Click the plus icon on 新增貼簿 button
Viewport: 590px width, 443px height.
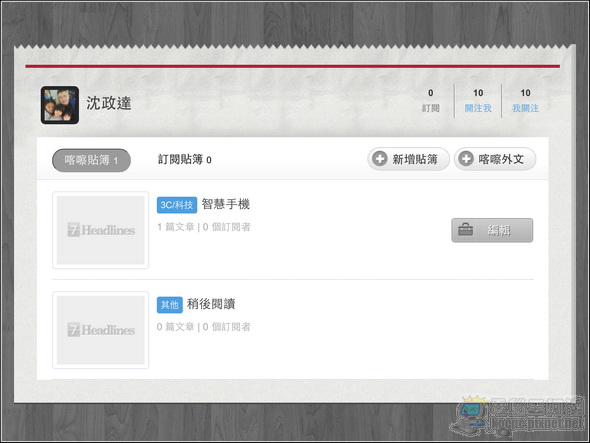tap(380, 159)
